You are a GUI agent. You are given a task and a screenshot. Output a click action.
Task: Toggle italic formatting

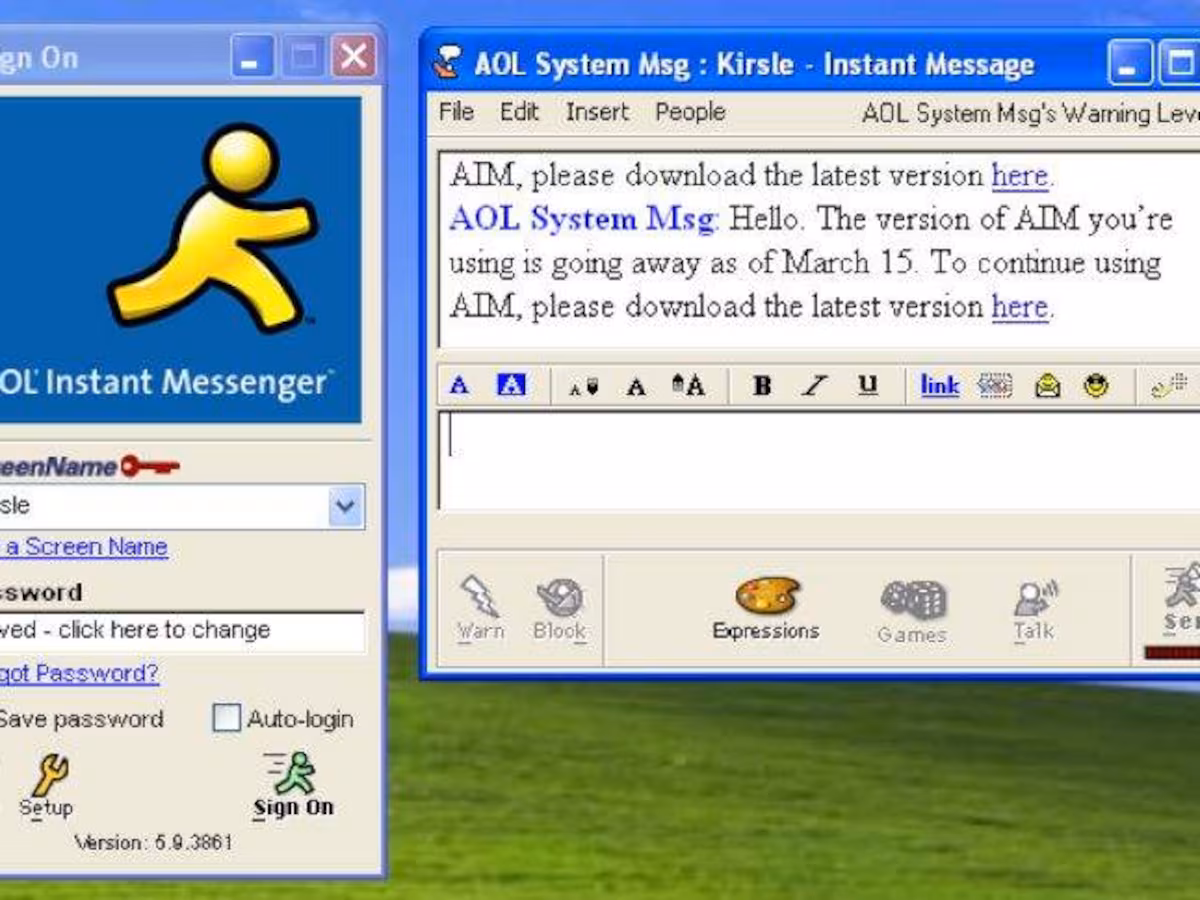point(815,385)
